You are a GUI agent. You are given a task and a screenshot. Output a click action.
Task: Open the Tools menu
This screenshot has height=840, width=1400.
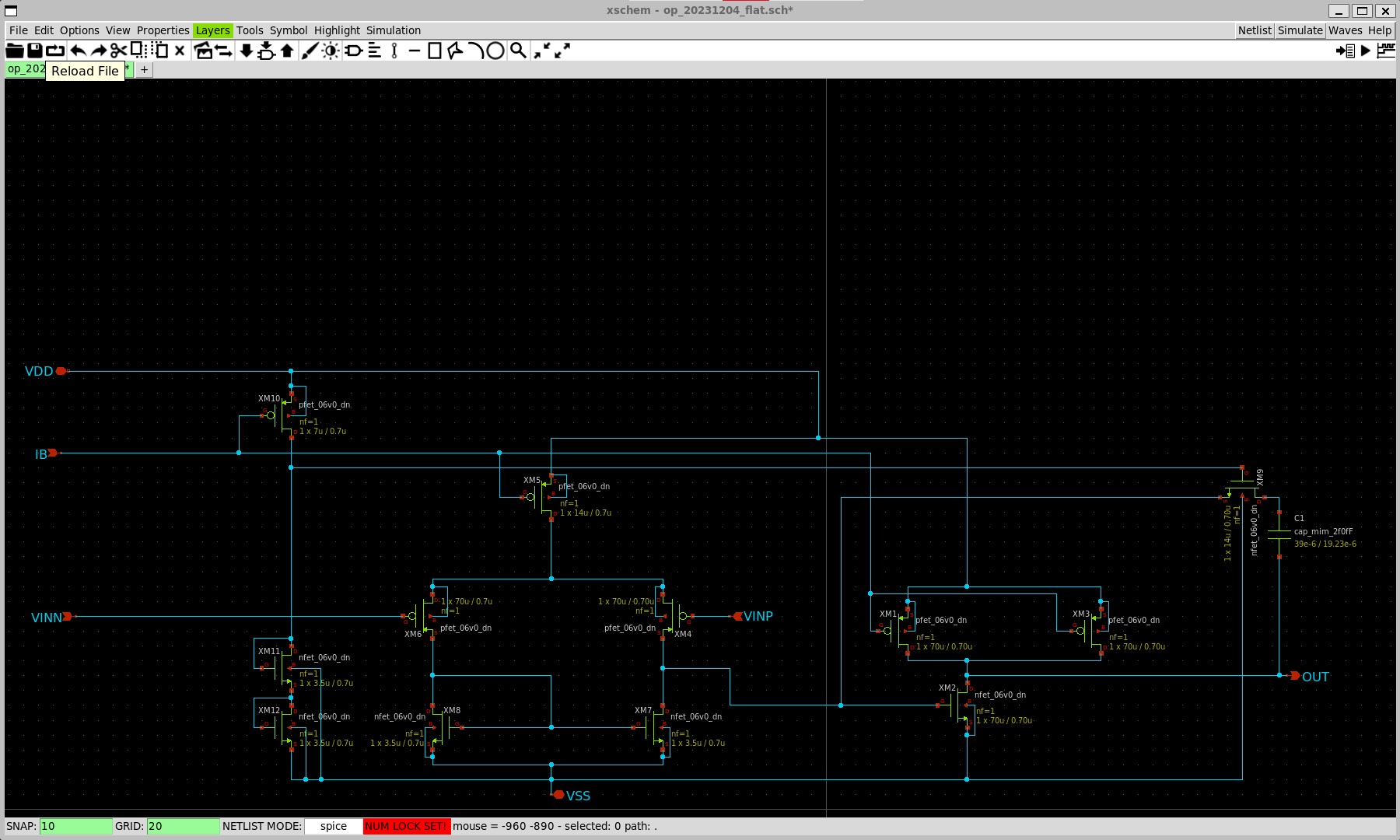point(250,30)
